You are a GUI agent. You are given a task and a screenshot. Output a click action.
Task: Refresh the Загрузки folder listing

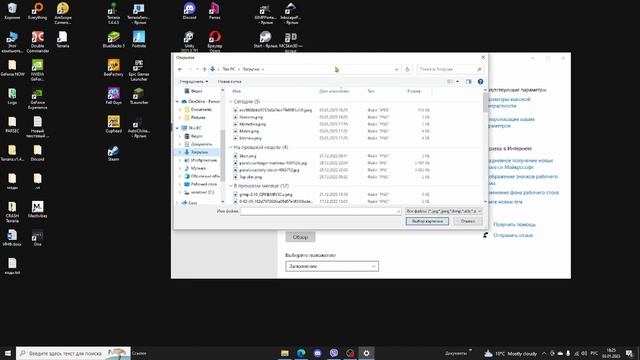(x=407, y=69)
